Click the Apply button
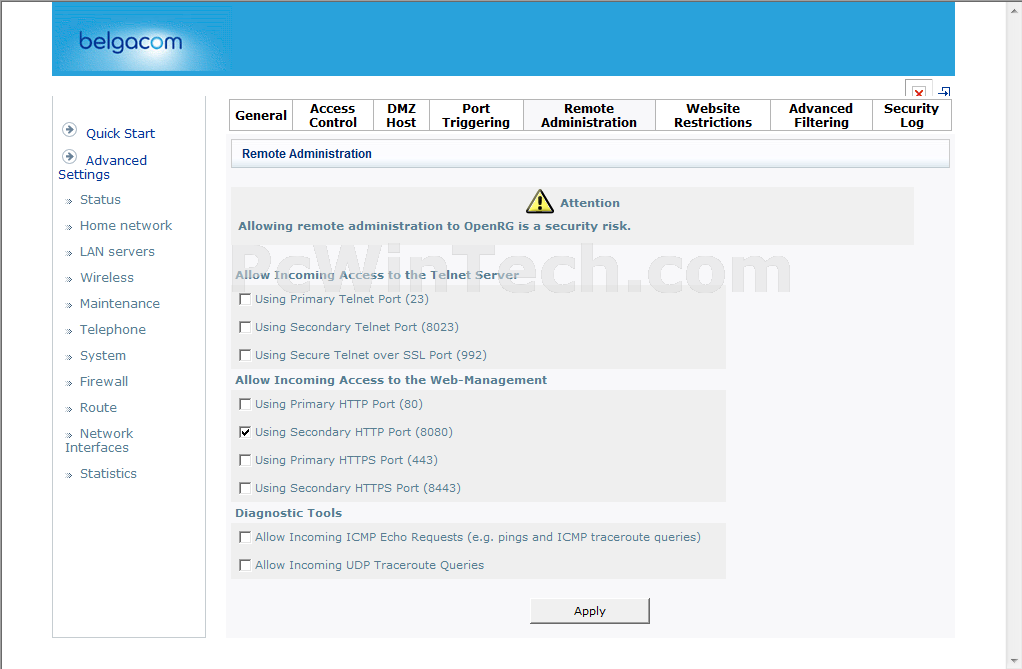Screen dimensions: 1022x669 [x=590, y=611]
